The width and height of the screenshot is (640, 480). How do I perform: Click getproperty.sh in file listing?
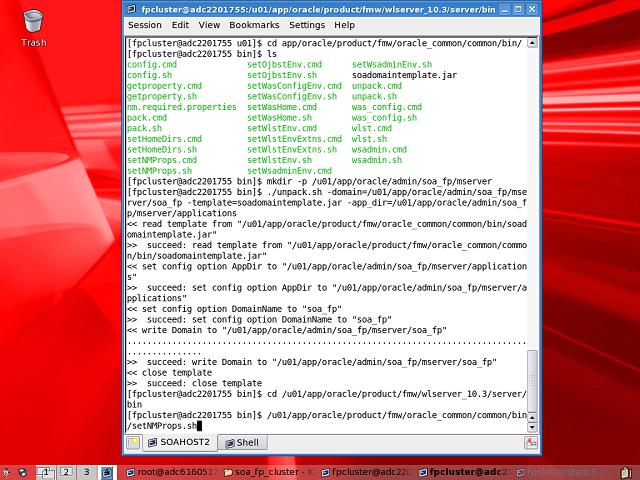[x=162, y=96]
